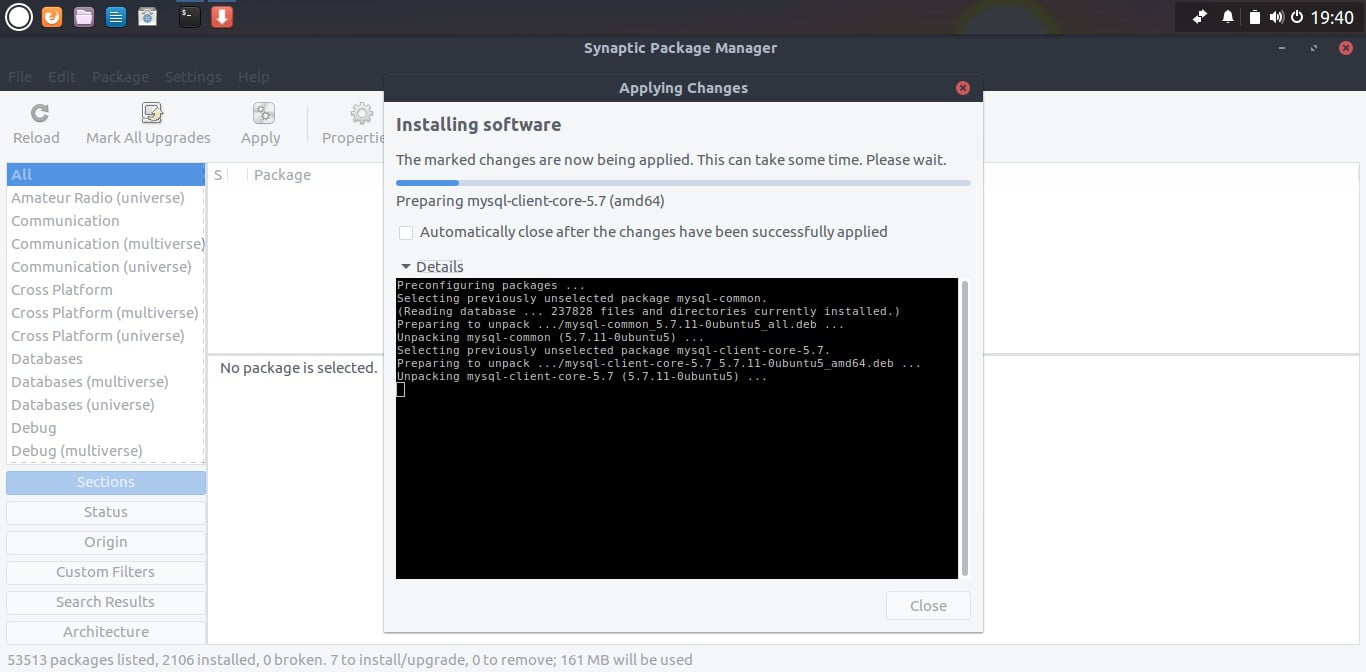This screenshot has height=672, width=1366.
Task: Open the Budgie menu circle icon
Action: (19, 17)
